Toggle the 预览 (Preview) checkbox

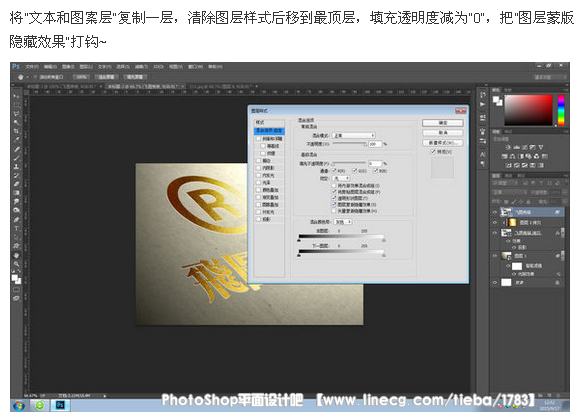click(433, 152)
